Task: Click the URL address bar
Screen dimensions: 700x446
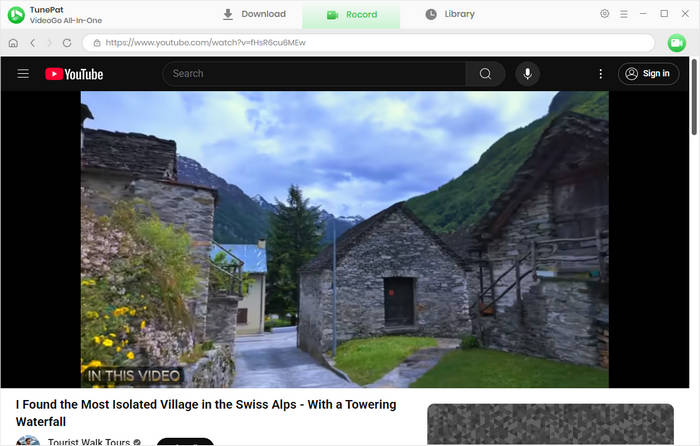Action: 370,43
